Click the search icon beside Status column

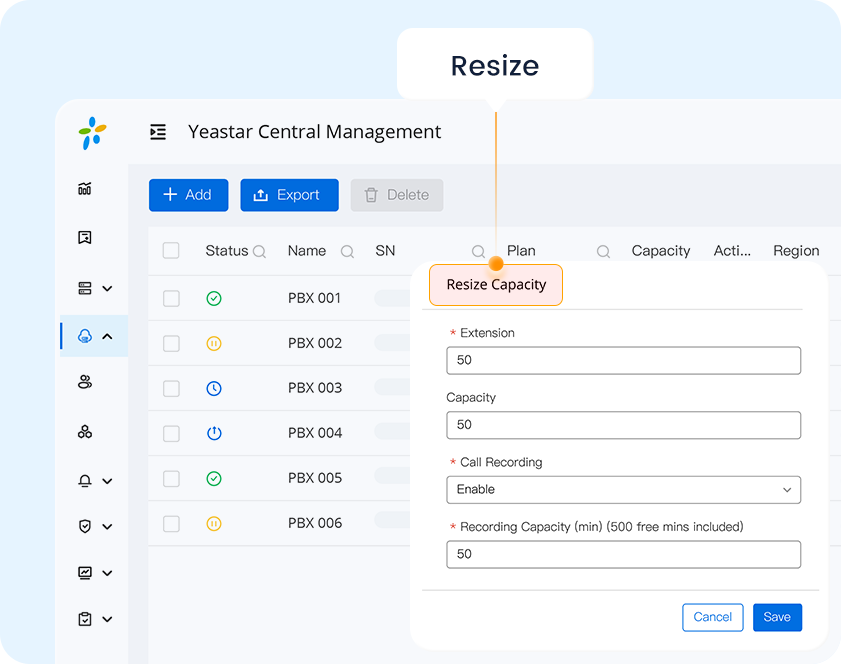tap(260, 252)
